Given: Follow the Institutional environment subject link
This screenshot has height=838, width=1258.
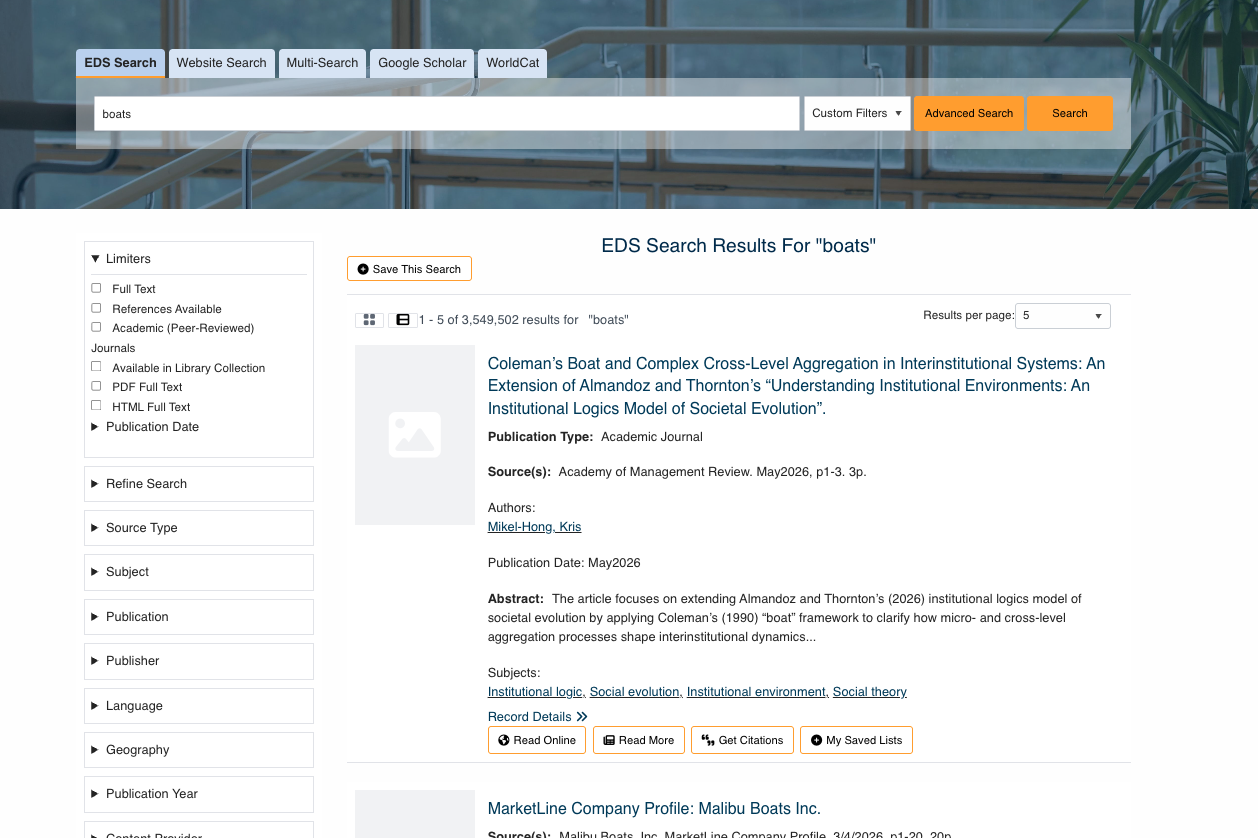Looking at the screenshot, I should tap(756, 692).
